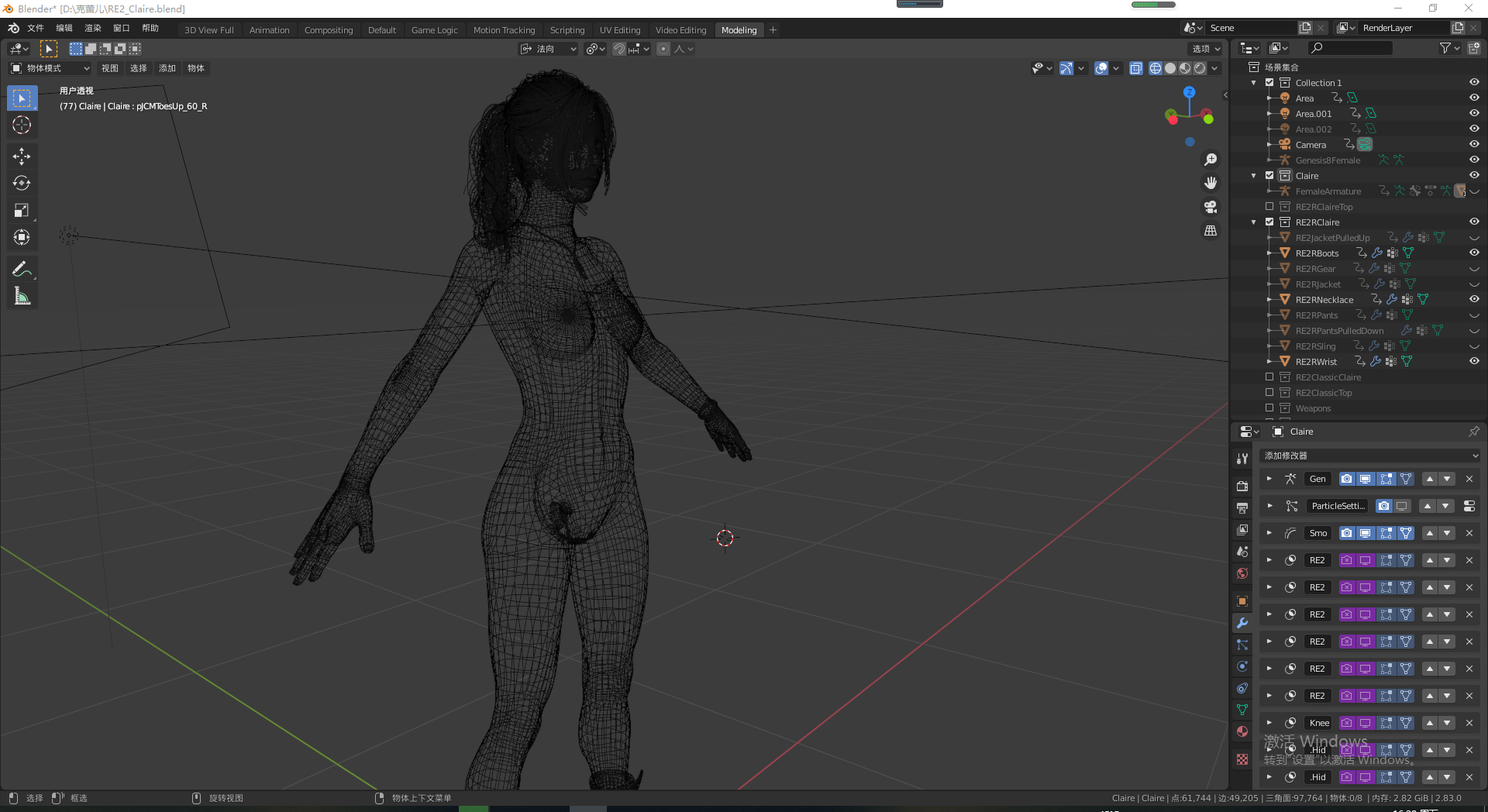
Task: Select the Box Select tool
Action: click(x=22, y=98)
